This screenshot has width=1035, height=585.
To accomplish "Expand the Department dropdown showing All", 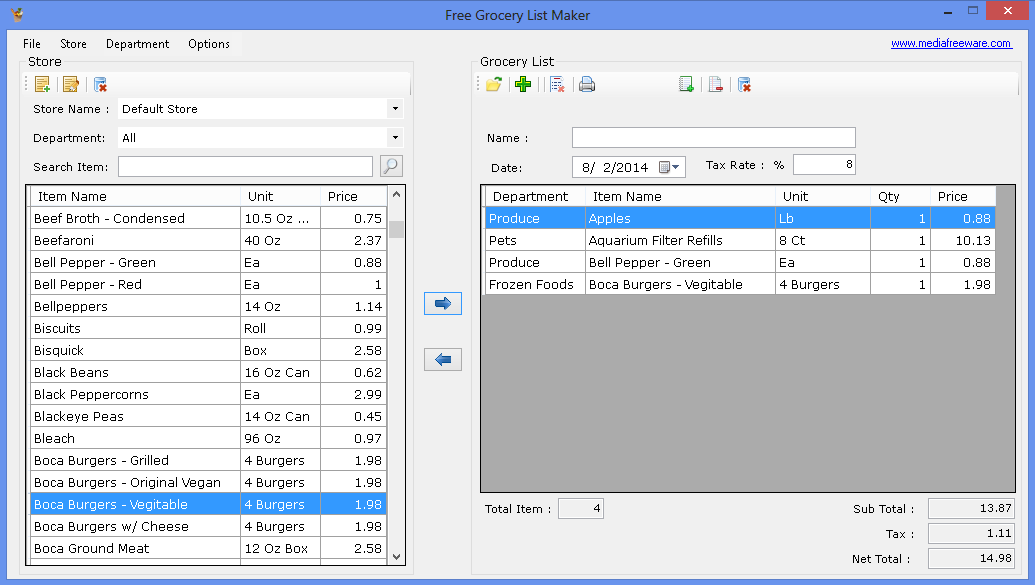I will coord(396,138).
